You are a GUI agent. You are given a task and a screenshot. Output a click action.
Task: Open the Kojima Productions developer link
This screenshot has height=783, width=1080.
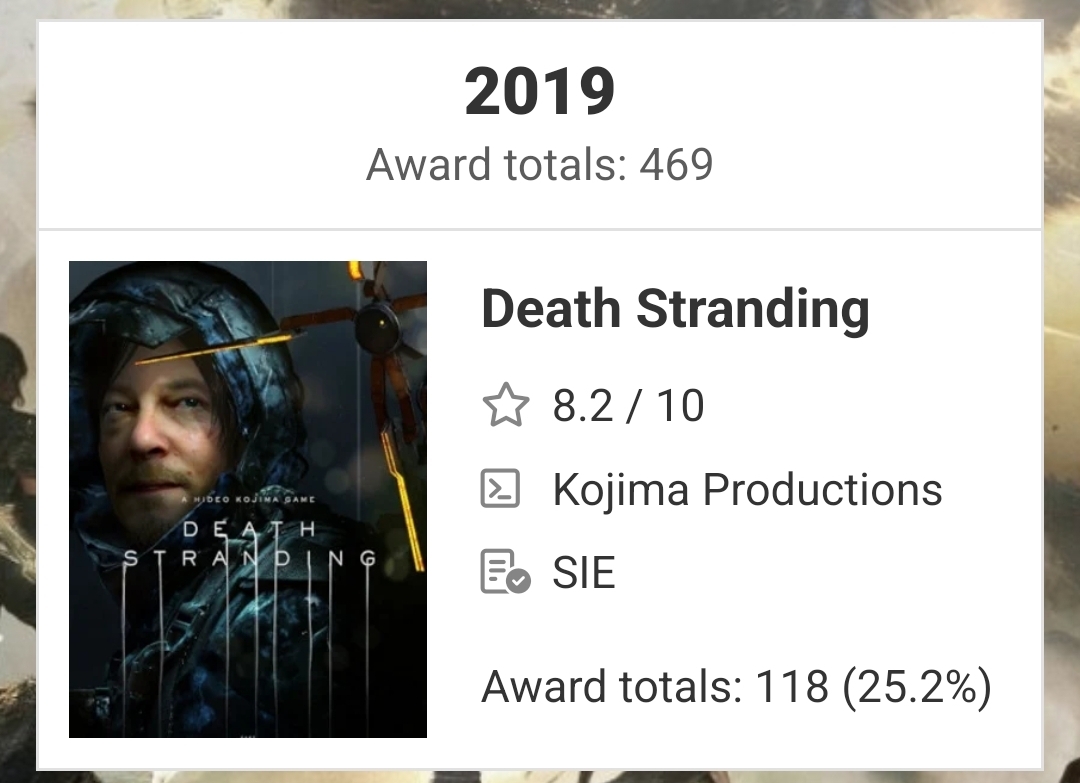click(x=747, y=490)
